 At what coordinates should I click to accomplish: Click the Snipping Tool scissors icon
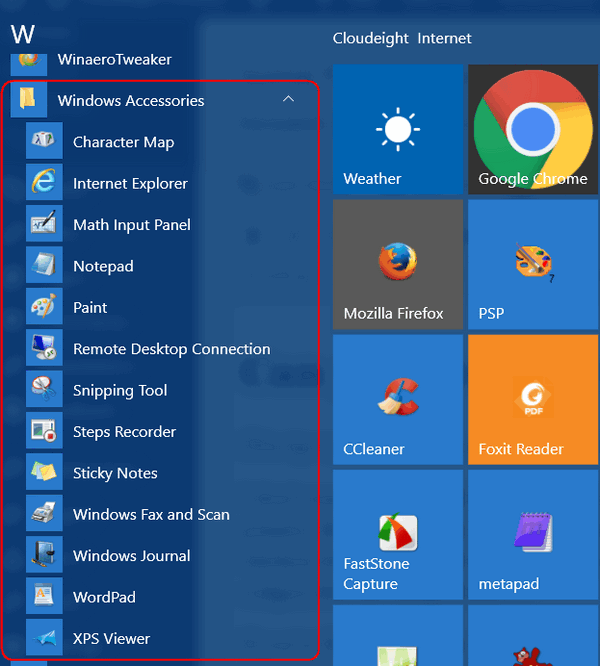[x=44, y=389]
